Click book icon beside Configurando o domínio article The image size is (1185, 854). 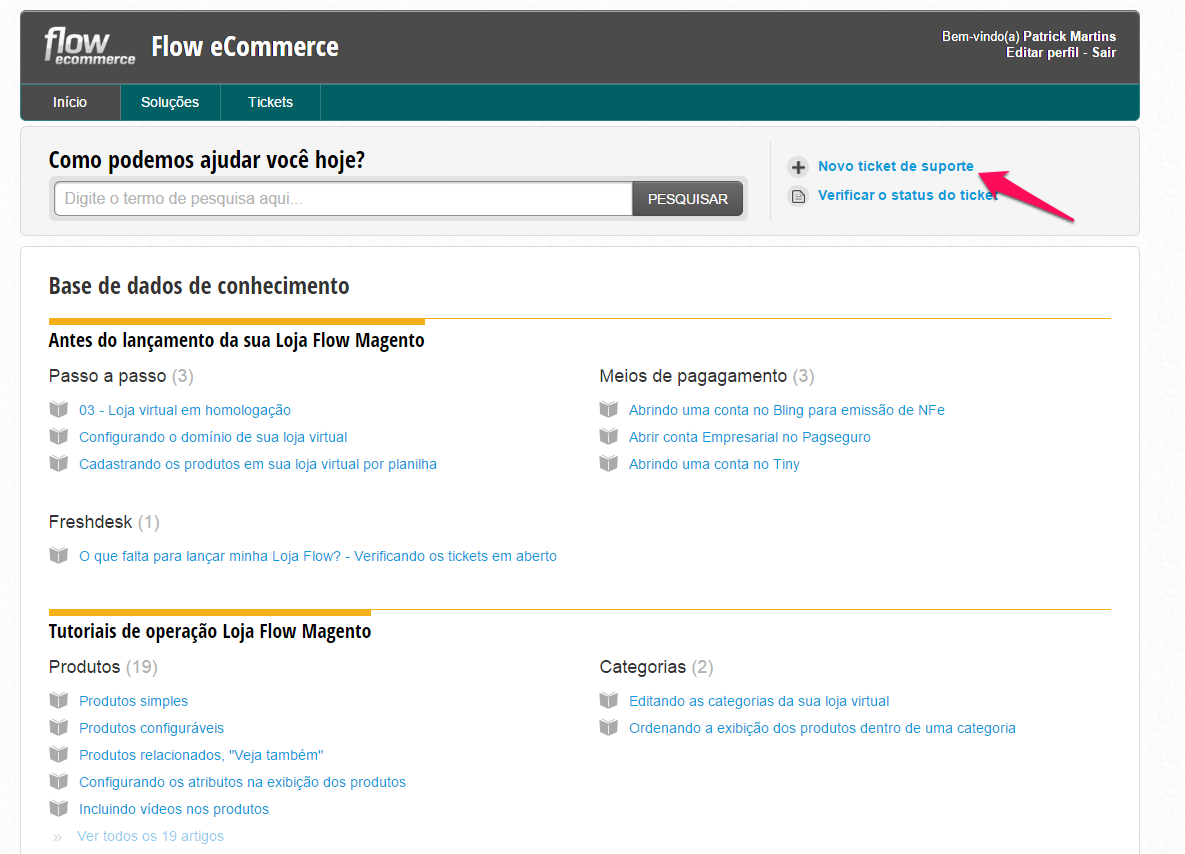coord(59,437)
